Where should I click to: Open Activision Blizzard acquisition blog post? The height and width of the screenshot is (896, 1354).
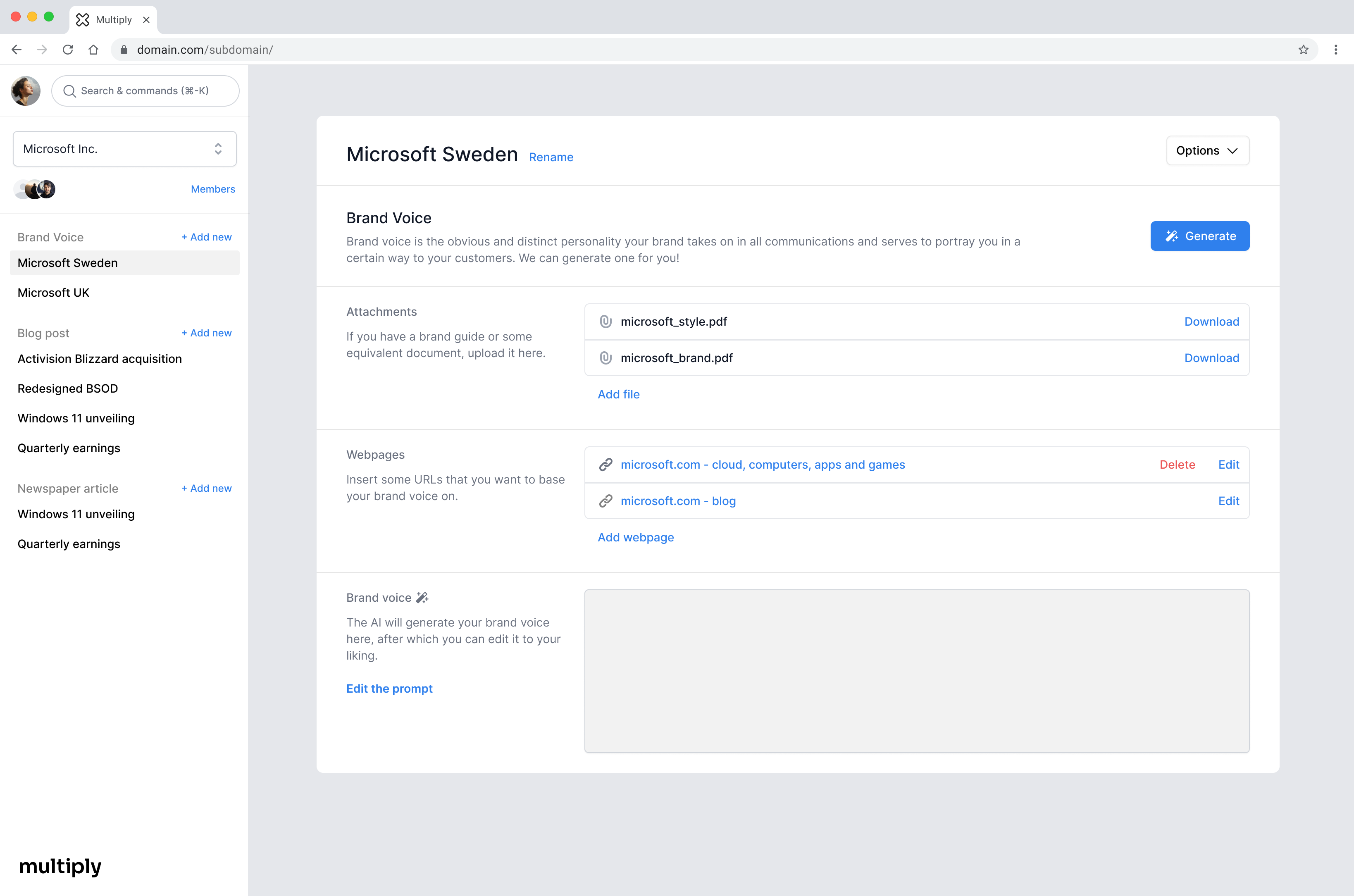(x=100, y=359)
